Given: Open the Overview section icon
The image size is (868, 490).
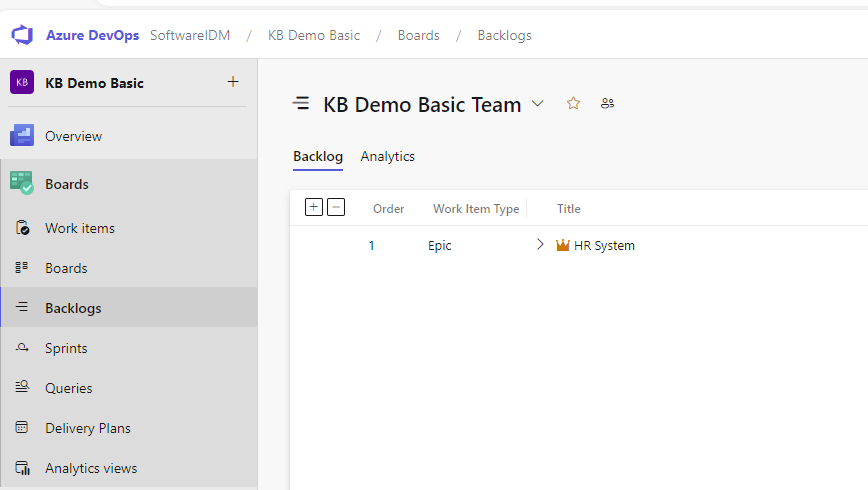Looking at the screenshot, I should [x=22, y=136].
